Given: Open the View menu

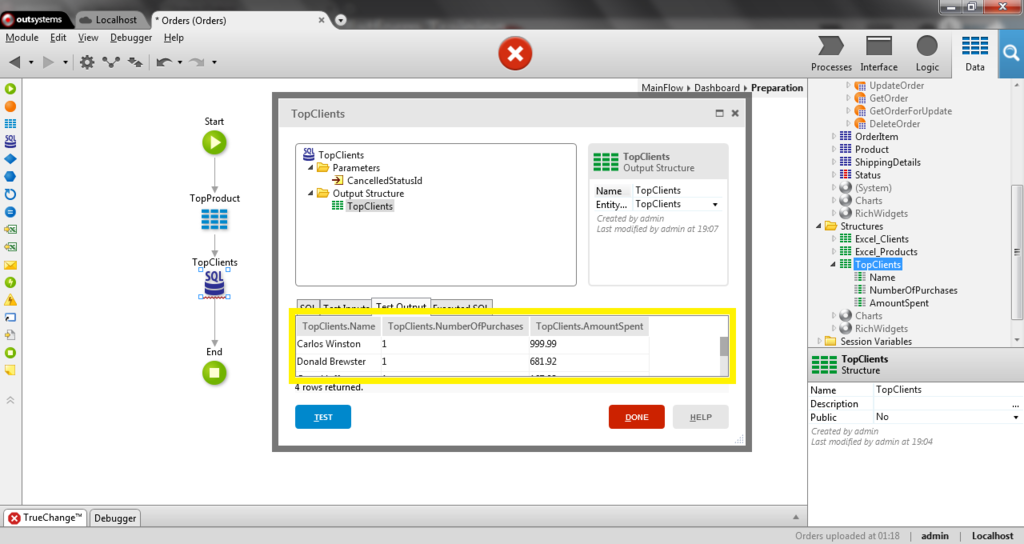Looking at the screenshot, I should pyautogui.click(x=88, y=38).
